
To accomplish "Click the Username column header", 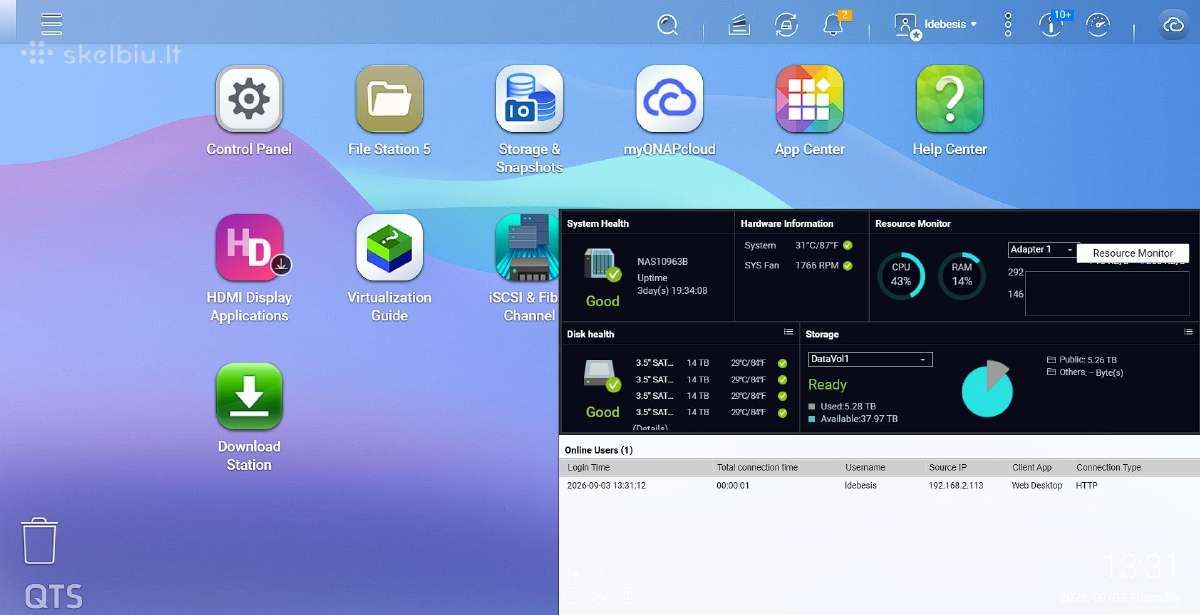I will tap(865, 467).
